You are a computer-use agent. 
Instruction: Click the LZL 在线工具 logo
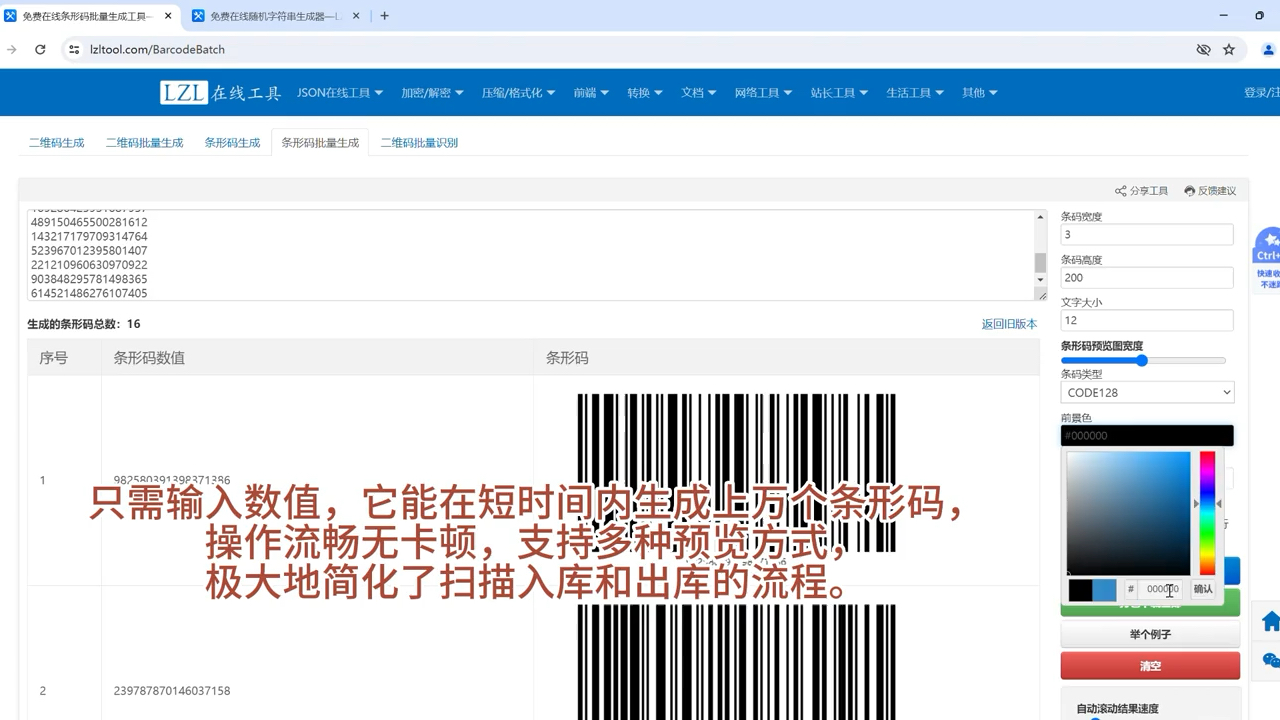(221, 92)
